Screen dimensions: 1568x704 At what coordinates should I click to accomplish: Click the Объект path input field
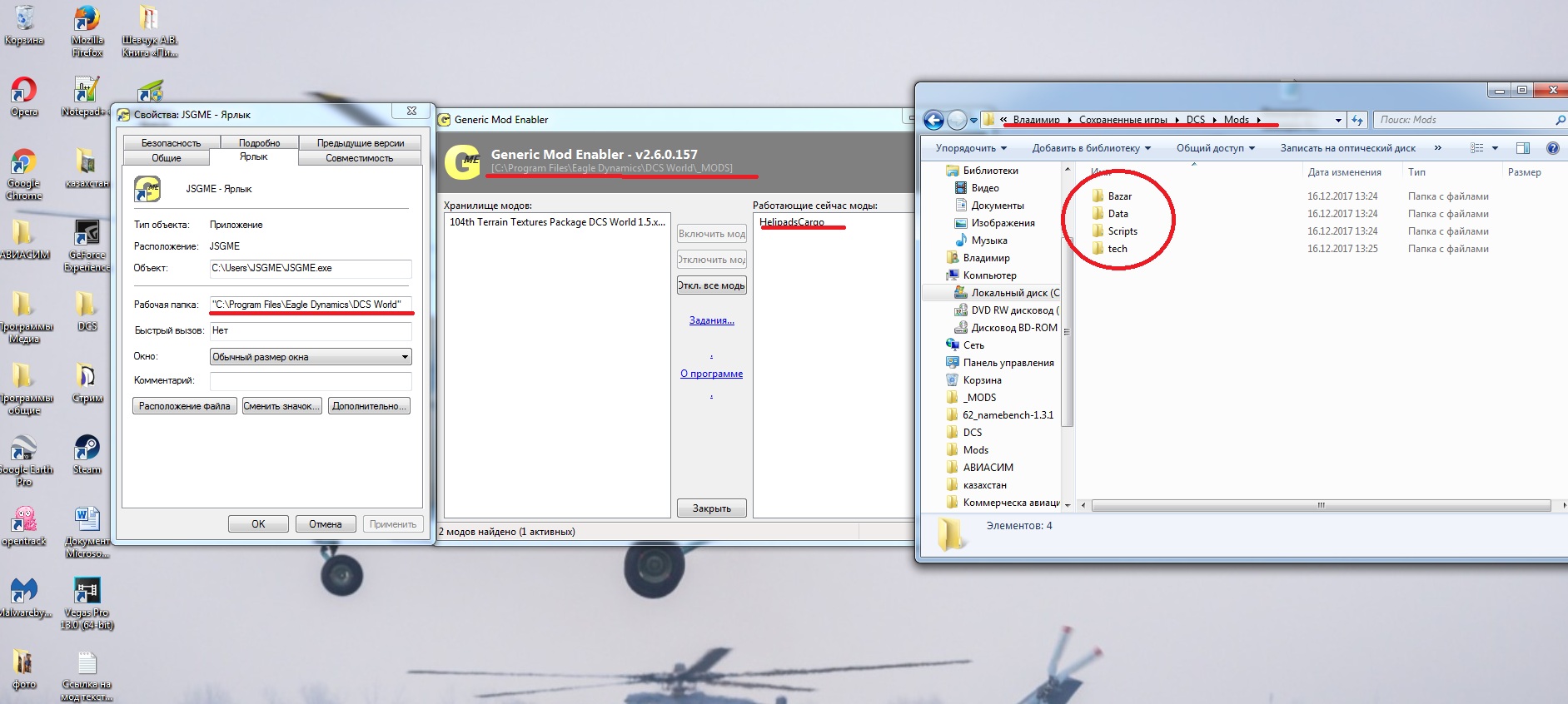point(311,268)
